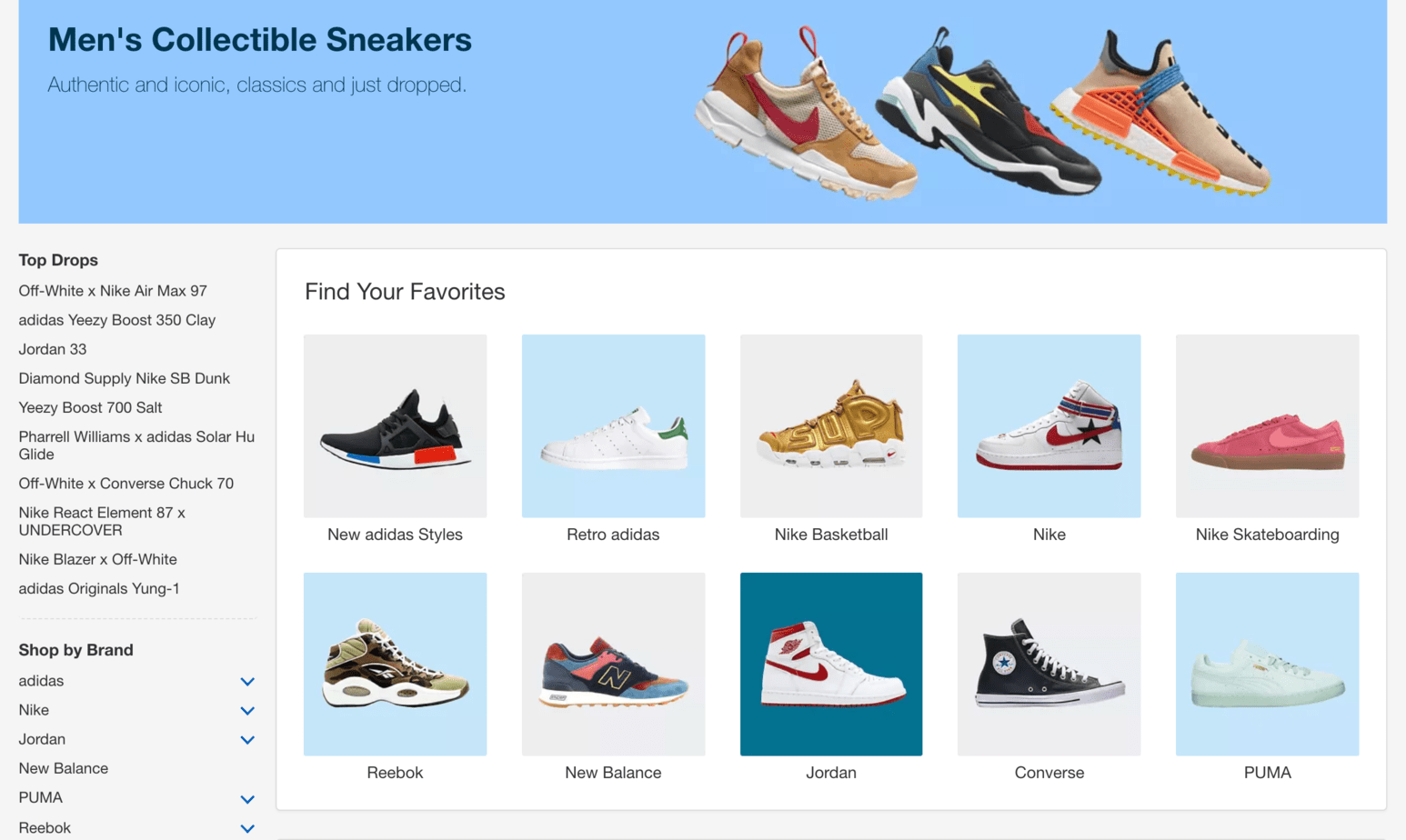The width and height of the screenshot is (1406, 840).
Task: Open the New adidas Styles thumbnail
Action: [x=395, y=425]
